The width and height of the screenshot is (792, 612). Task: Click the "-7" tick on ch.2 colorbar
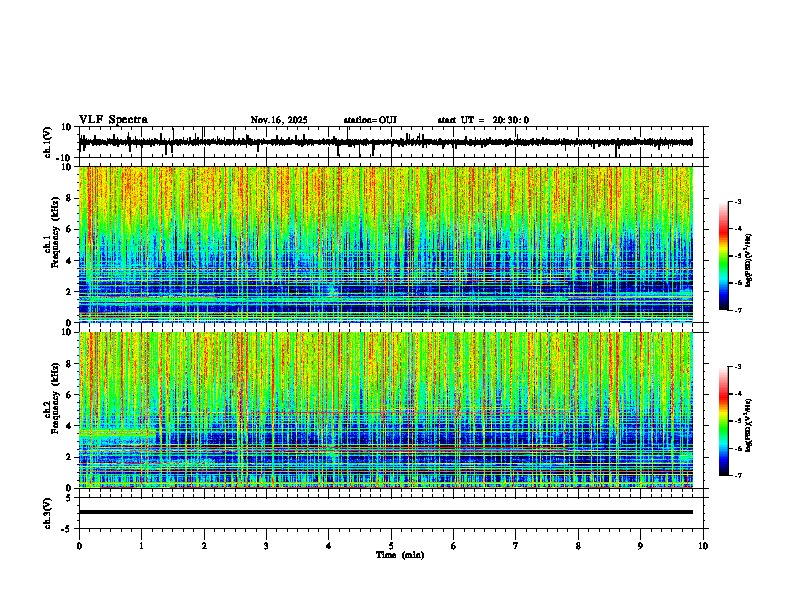(x=737, y=476)
